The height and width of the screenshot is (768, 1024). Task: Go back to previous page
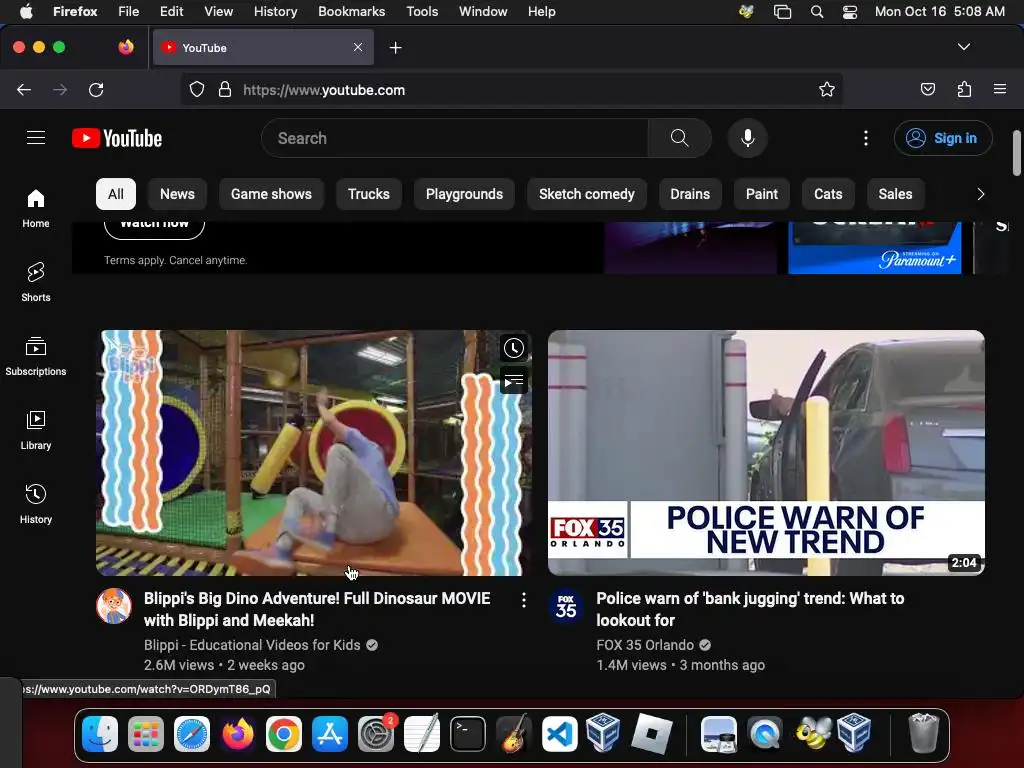point(24,89)
